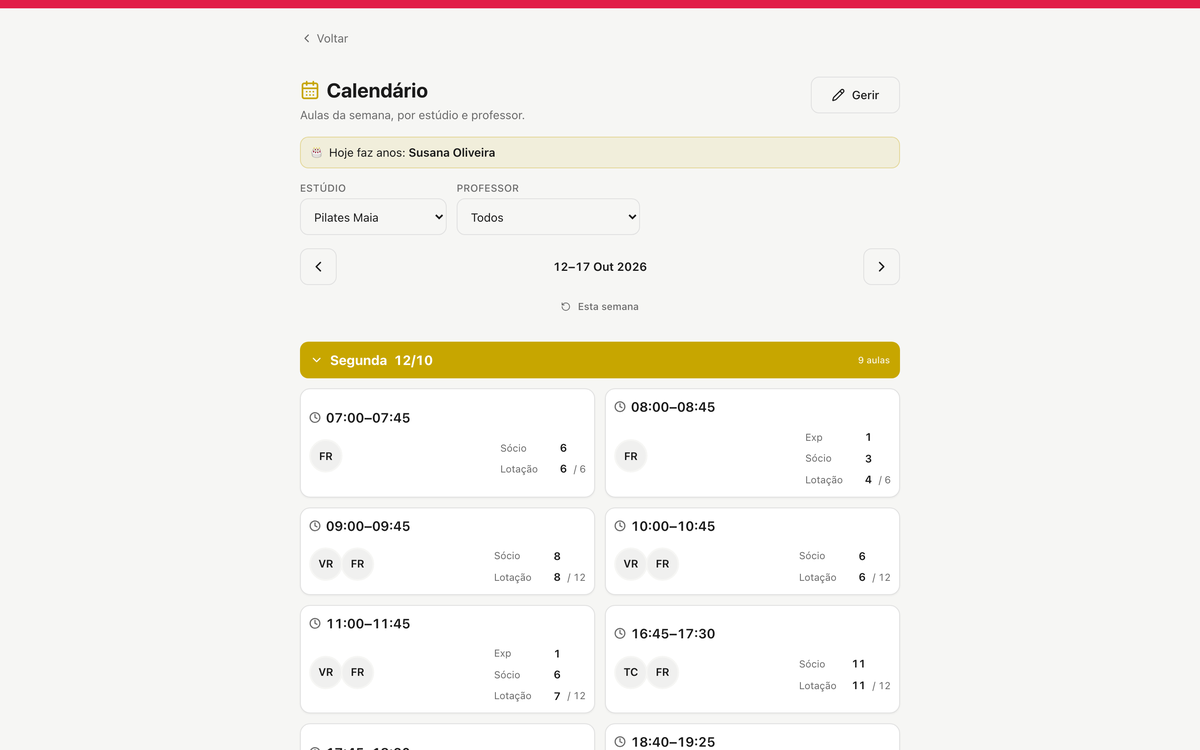Click the Voltar back link
This screenshot has height=750, width=1200.
click(x=325, y=39)
